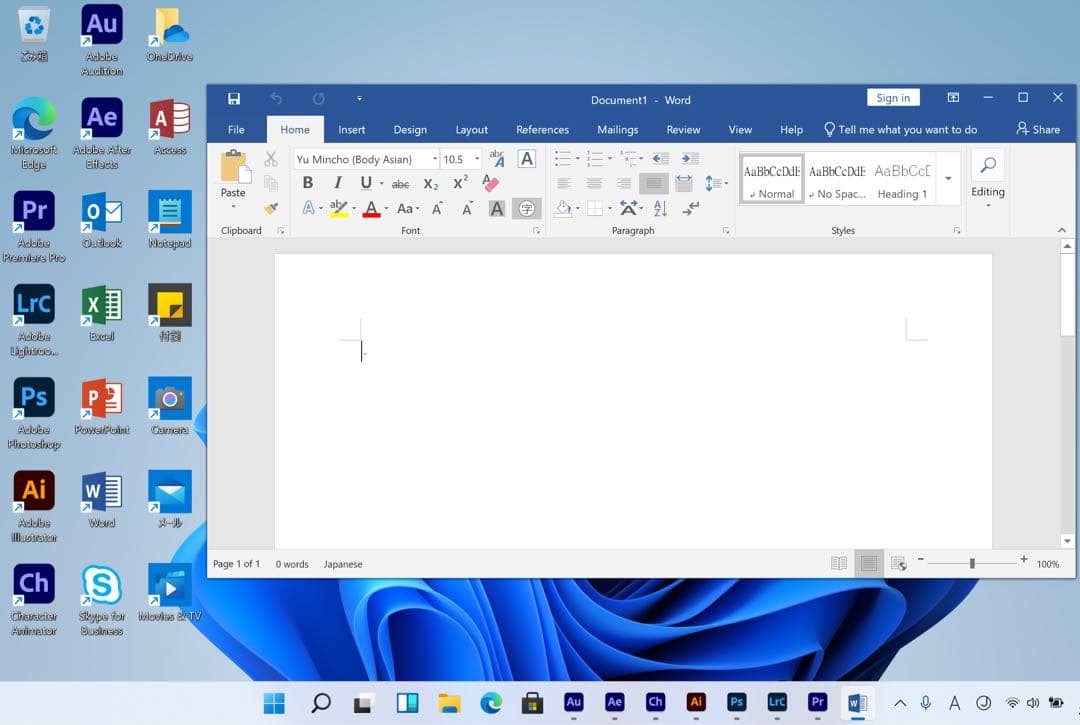
Task: Switch to the Layout tab
Action: (471, 129)
